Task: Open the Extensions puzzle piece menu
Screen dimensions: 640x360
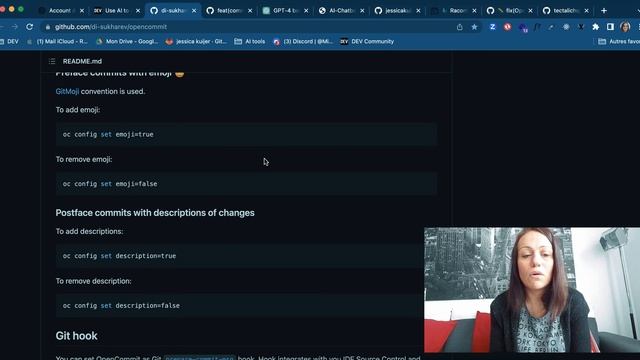Action: (596, 27)
